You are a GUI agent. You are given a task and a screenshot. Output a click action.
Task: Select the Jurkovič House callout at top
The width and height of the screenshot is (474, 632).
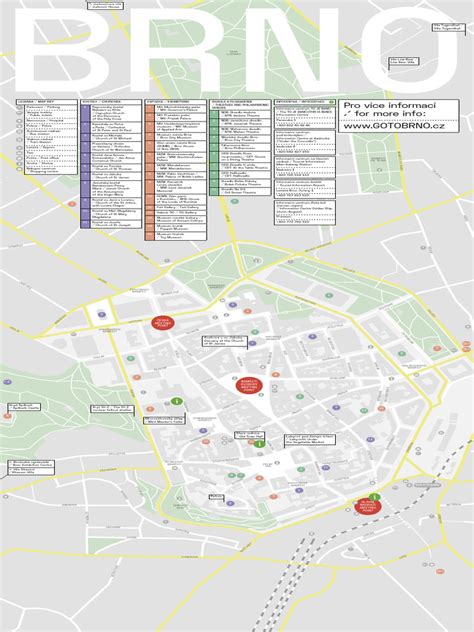(105, 5)
